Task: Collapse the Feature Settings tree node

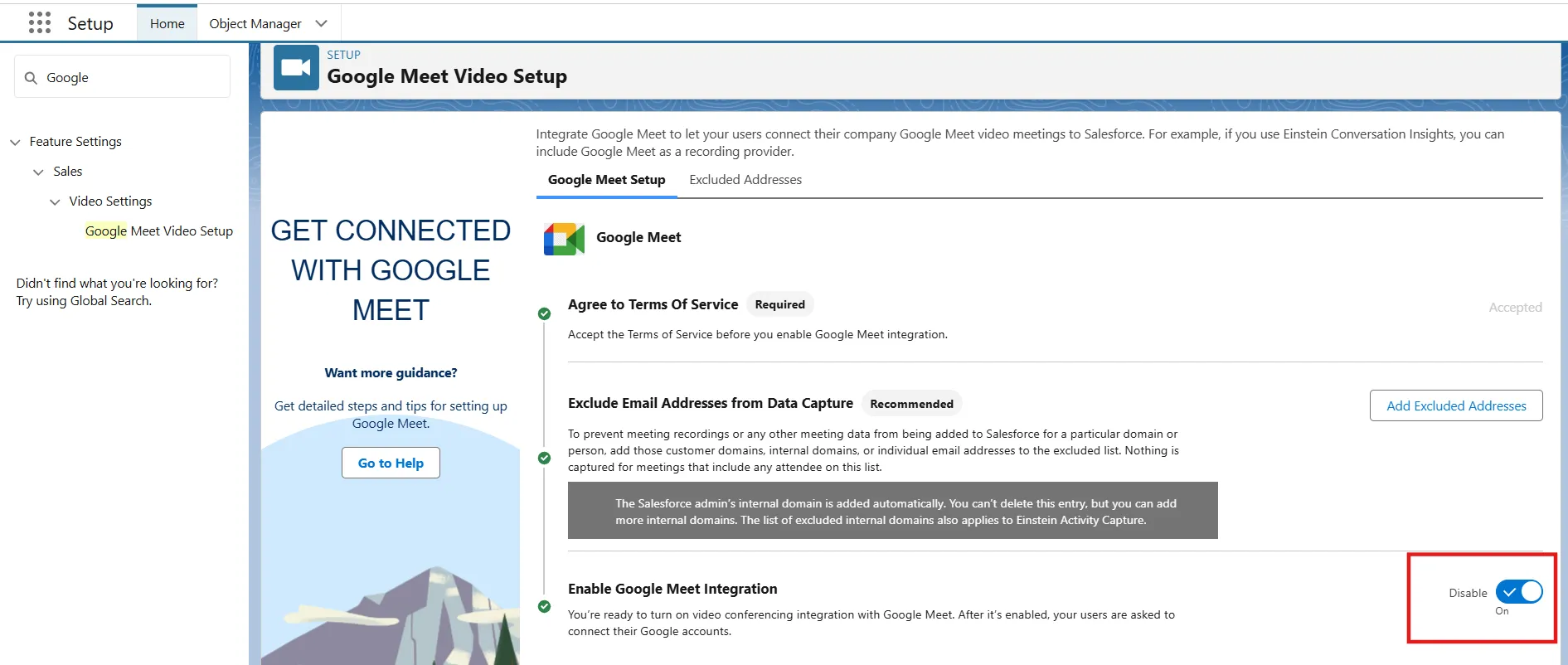Action: [x=15, y=143]
